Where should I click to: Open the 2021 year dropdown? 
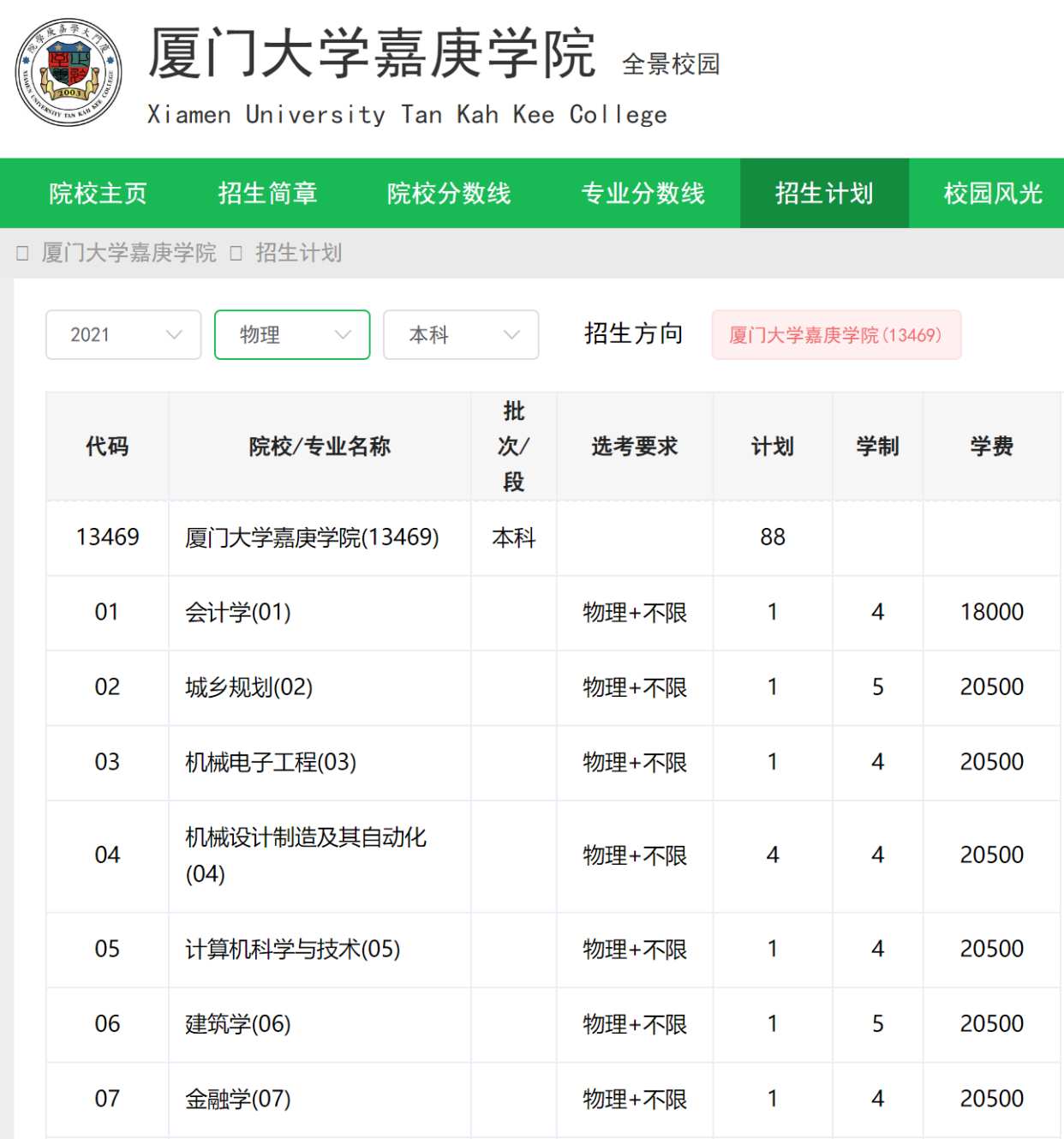[x=123, y=335]
